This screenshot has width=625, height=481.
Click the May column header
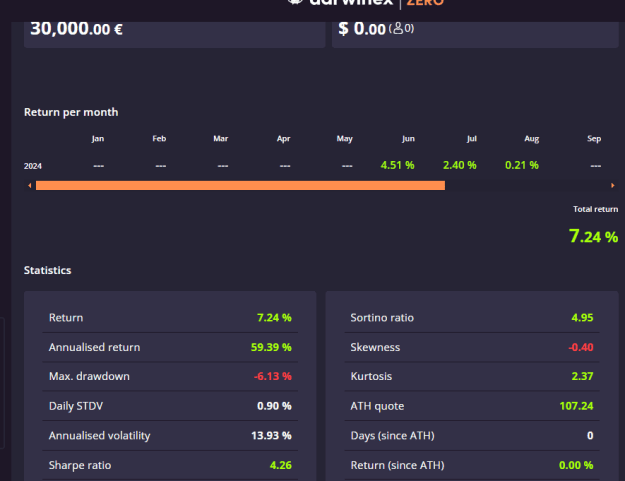click(x=344, y=139)
